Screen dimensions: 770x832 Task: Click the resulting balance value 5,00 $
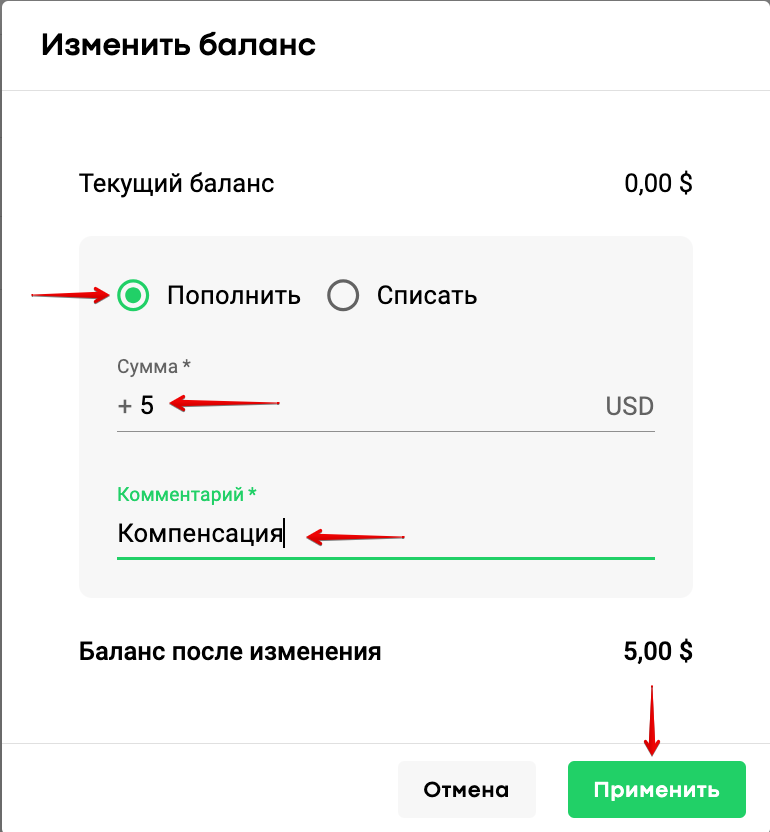658,652
